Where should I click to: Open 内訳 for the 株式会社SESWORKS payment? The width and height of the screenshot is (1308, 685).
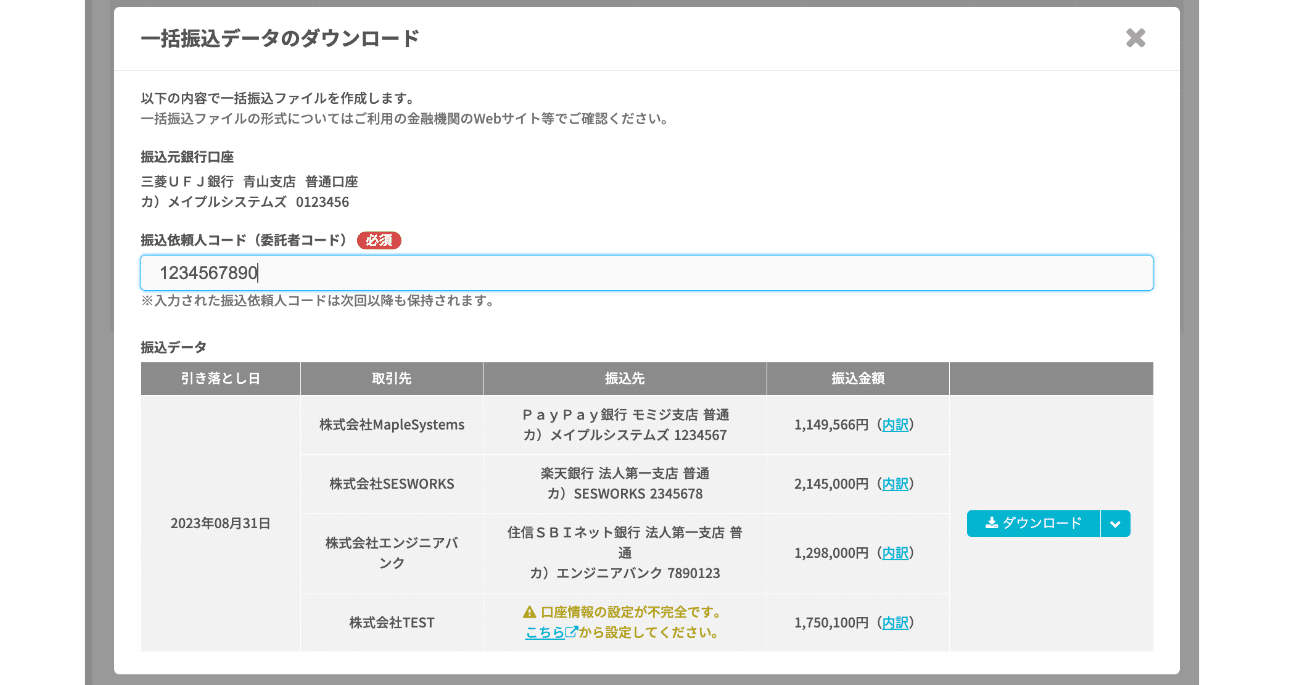coord(893,484)
